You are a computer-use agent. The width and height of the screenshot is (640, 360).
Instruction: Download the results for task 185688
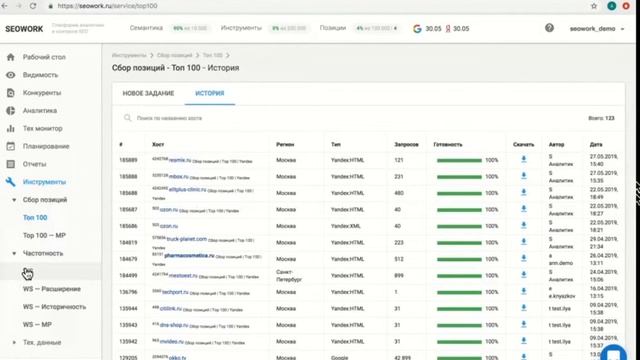pos(524,193)
